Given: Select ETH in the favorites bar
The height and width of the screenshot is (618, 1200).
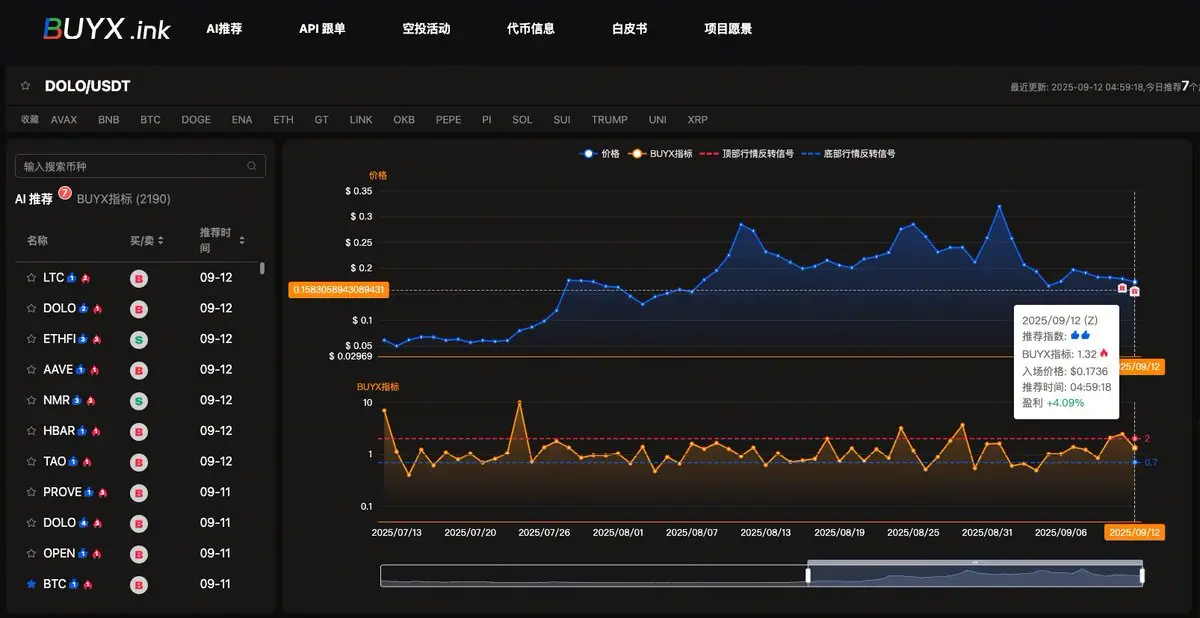Looking at the screenshot, I should click(283, 119).
